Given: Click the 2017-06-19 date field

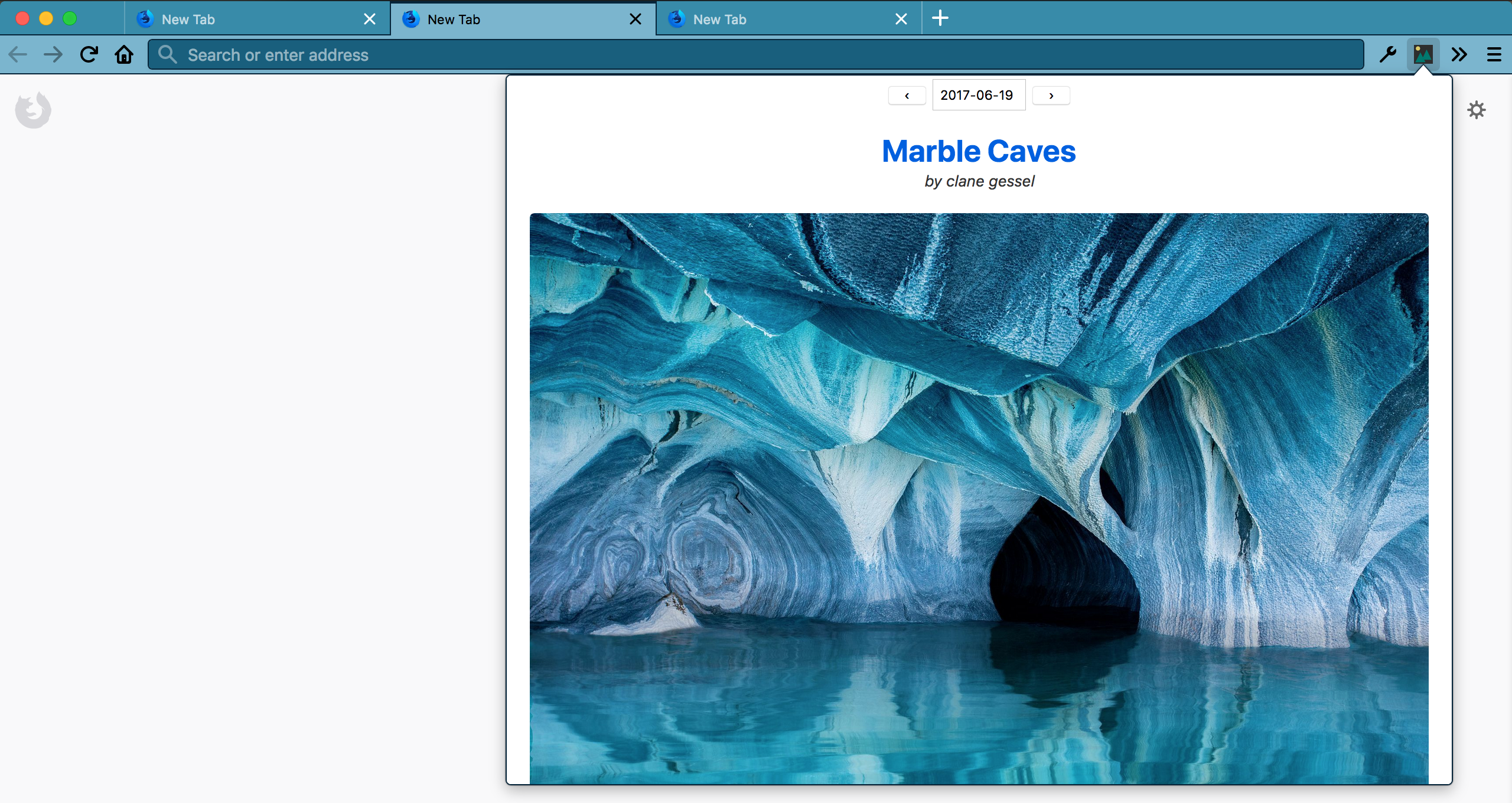Looking at the screenshot, I should click(978, 95).
